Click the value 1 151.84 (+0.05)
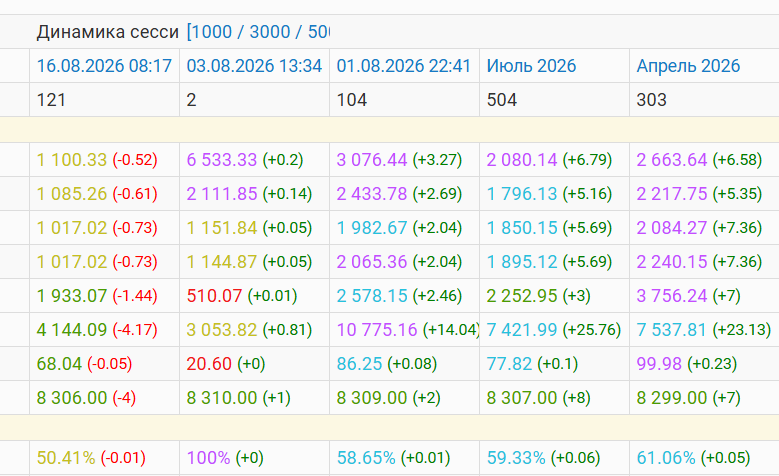Screen dimensions: 779x476 [x=249, y=228]
